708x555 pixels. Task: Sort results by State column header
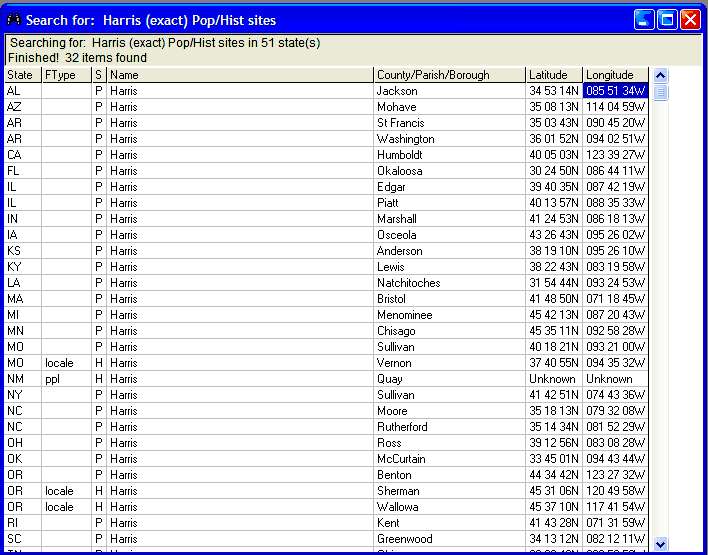point(22,75)
